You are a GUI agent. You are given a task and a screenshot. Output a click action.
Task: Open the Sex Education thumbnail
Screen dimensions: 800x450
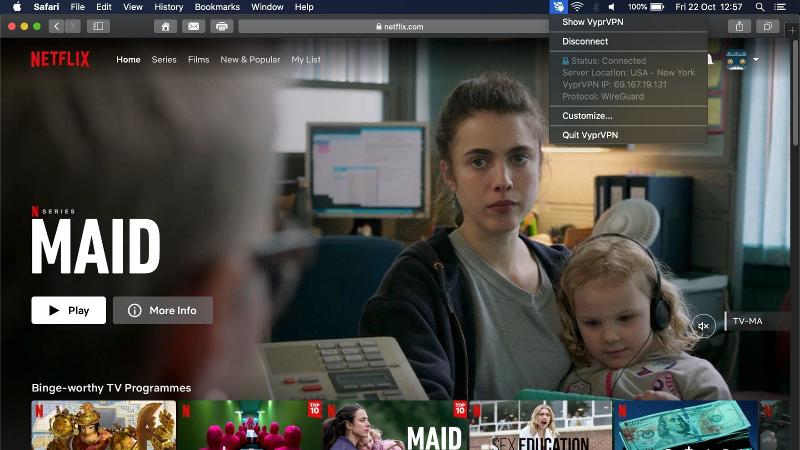pyautogui.click(x=540, y=426)
